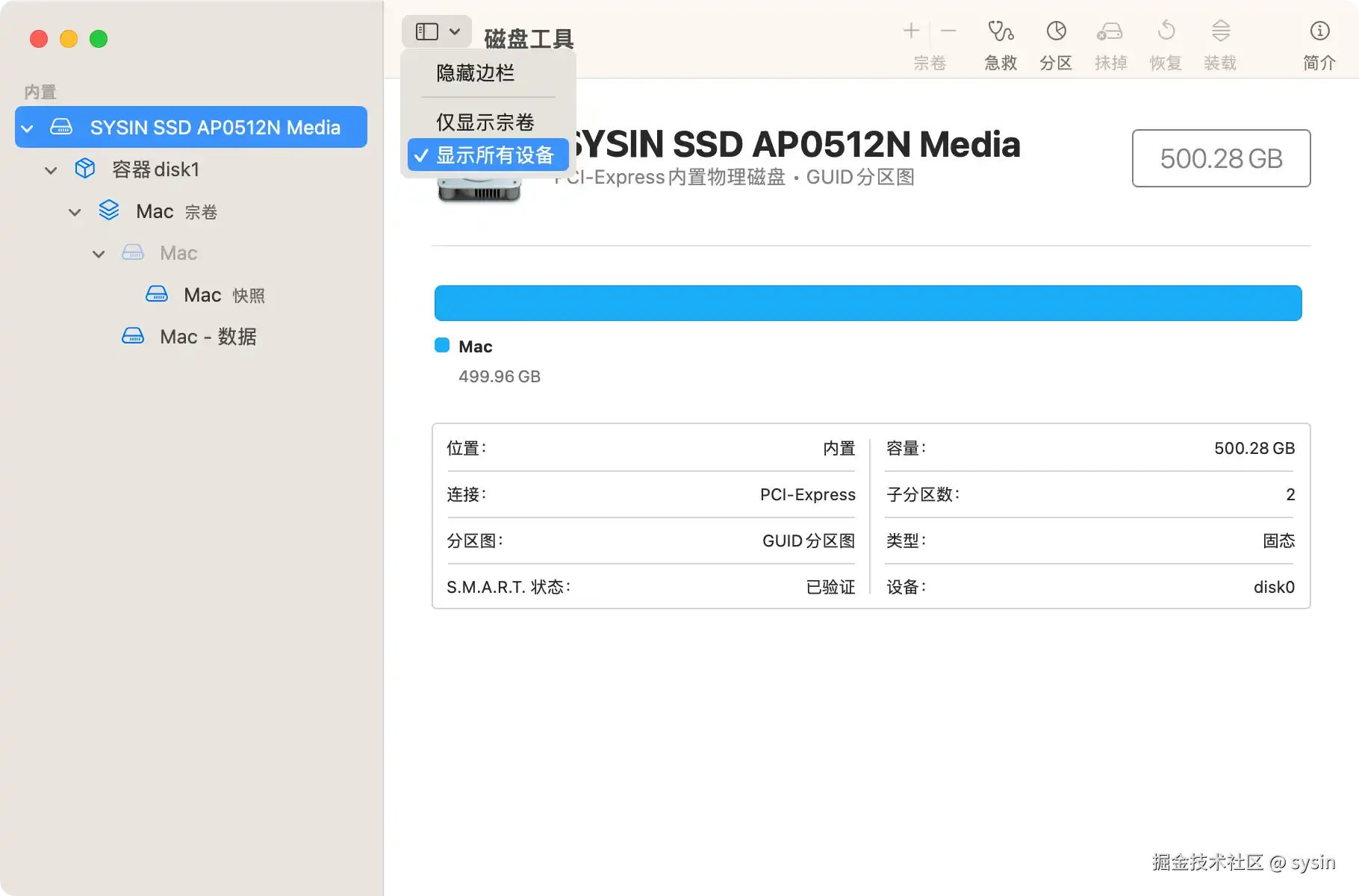The width and height of the screenshot is (1359, 896).
Task: Select the 抹掉 (Erase) tool
Action: click(x=1110, y=43)
